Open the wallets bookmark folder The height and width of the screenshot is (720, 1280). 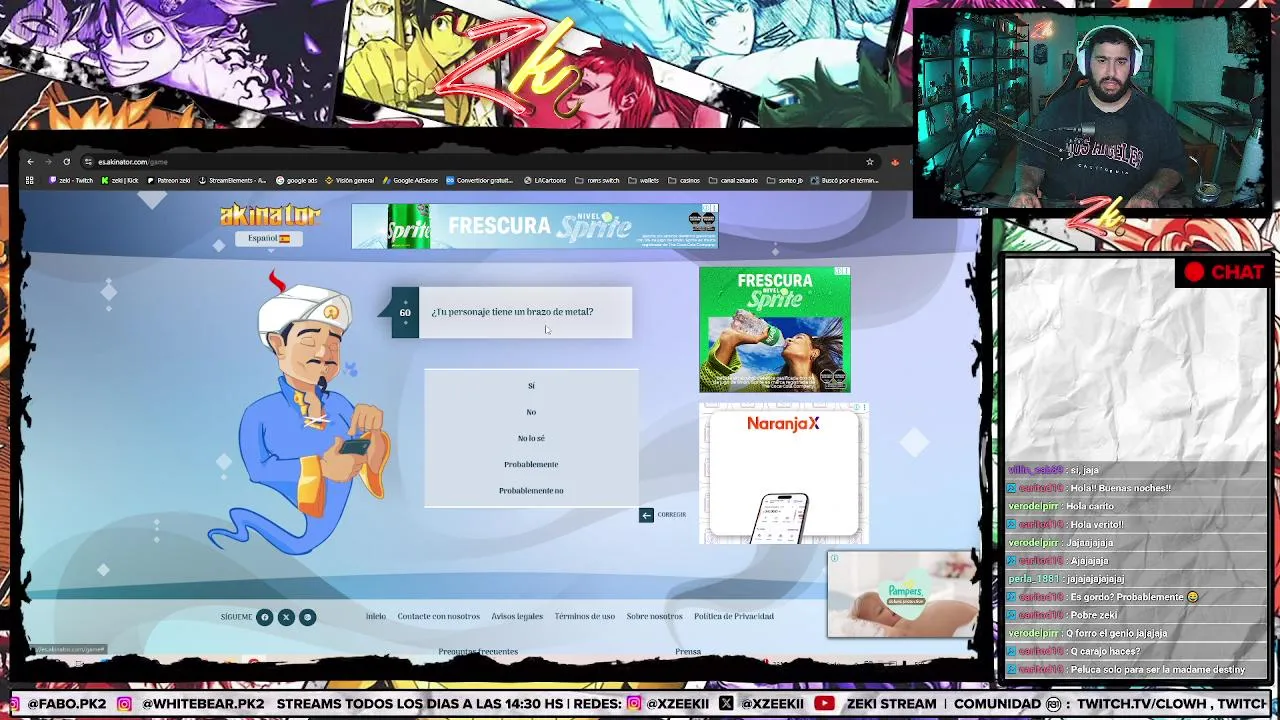[x=644, y=181]
